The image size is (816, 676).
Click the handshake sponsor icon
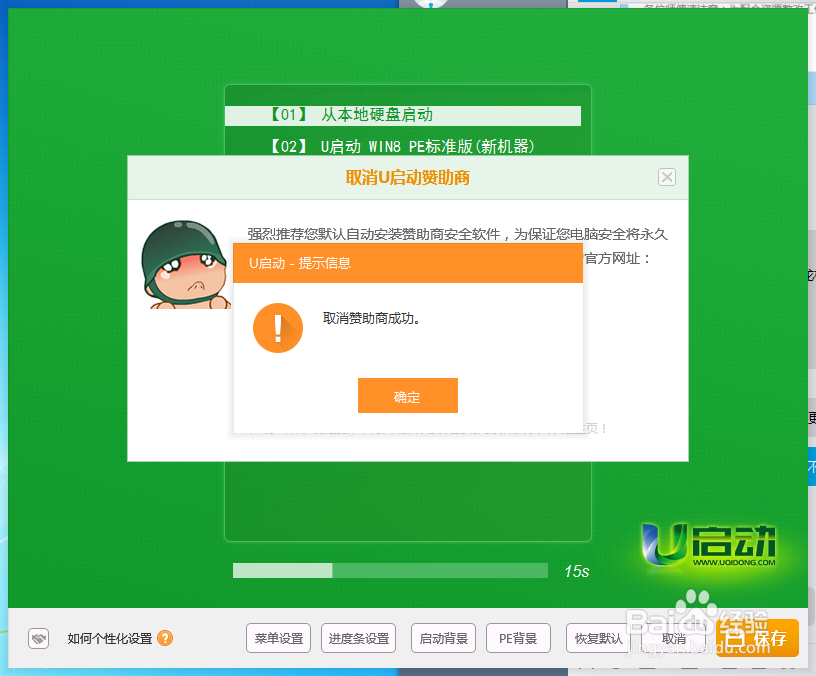[x=39, y=638]
